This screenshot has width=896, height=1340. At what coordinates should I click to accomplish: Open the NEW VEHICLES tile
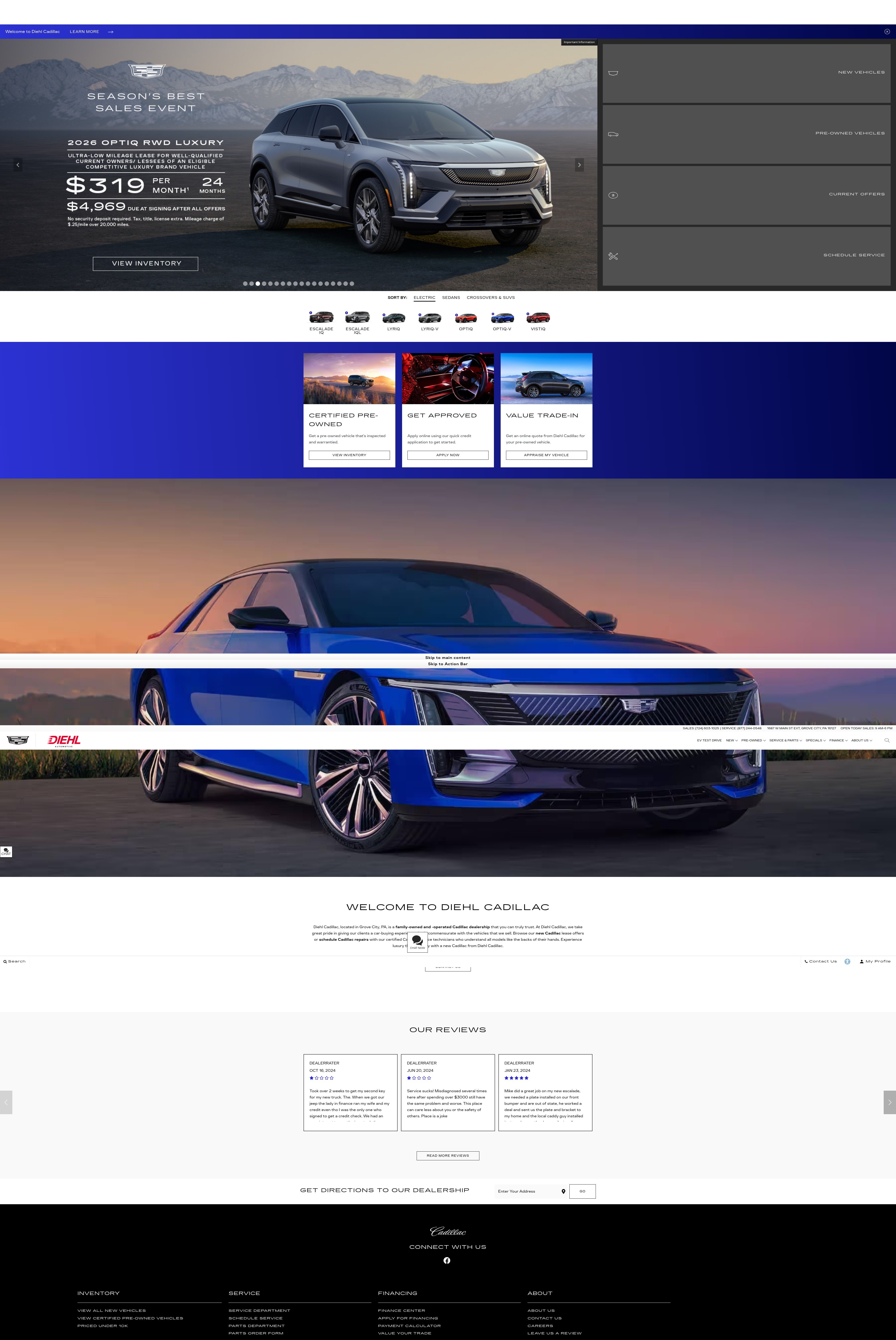pos(746,74)
